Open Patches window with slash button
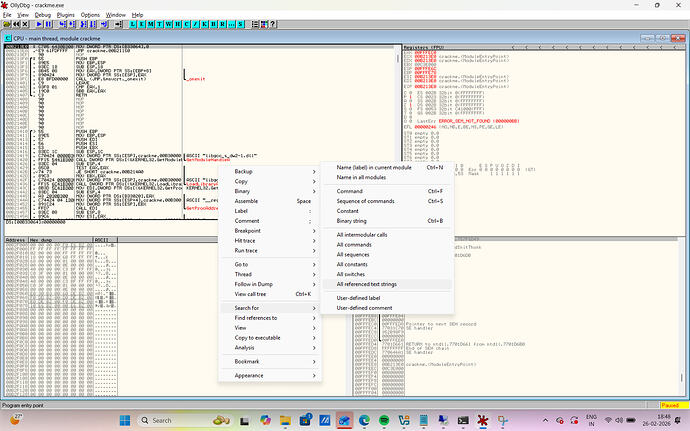This screenshot has width=690, height=431. point(195,24)
